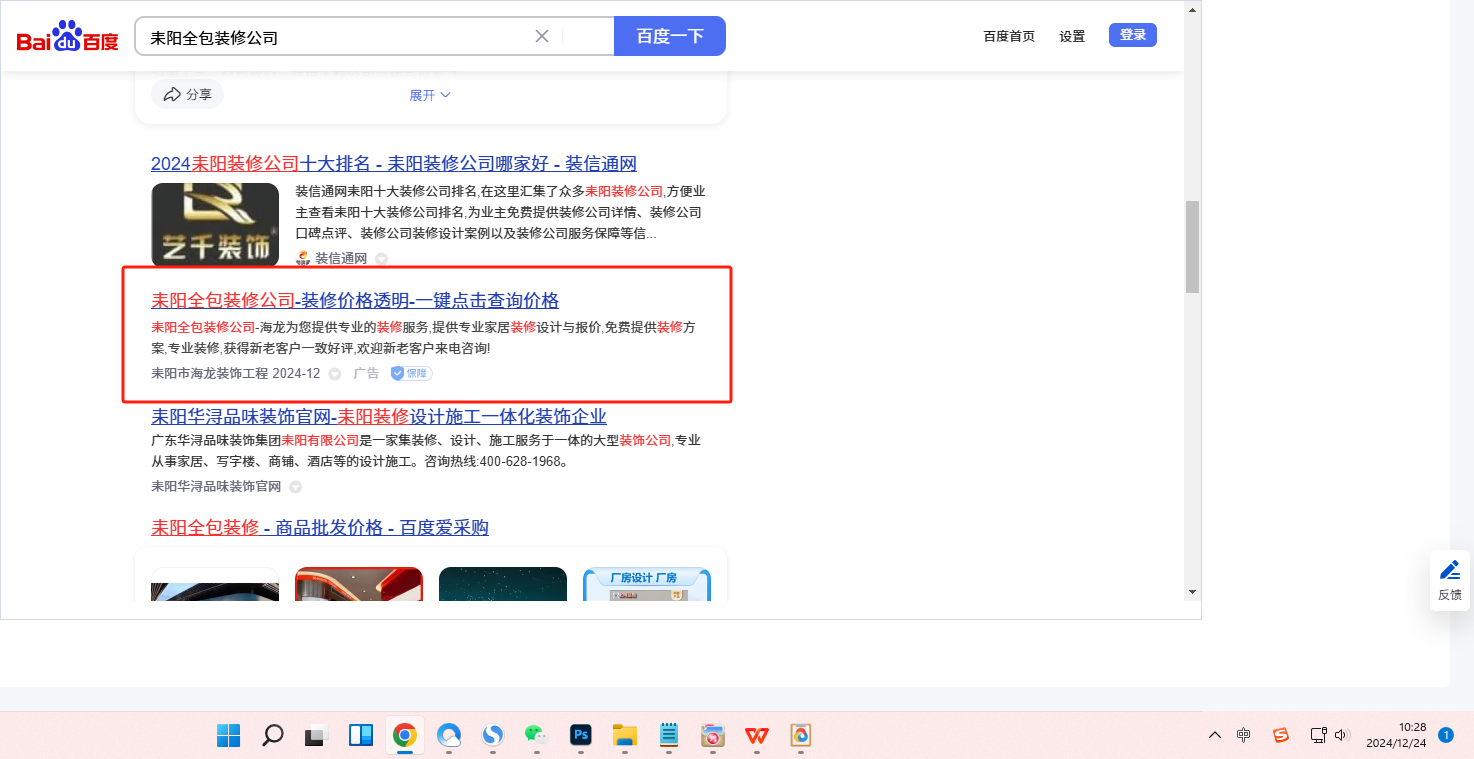Click the page's vertical scrollbar thumb
Viewport: 1474px width, 759px height.
click(x=1192, y=246)
